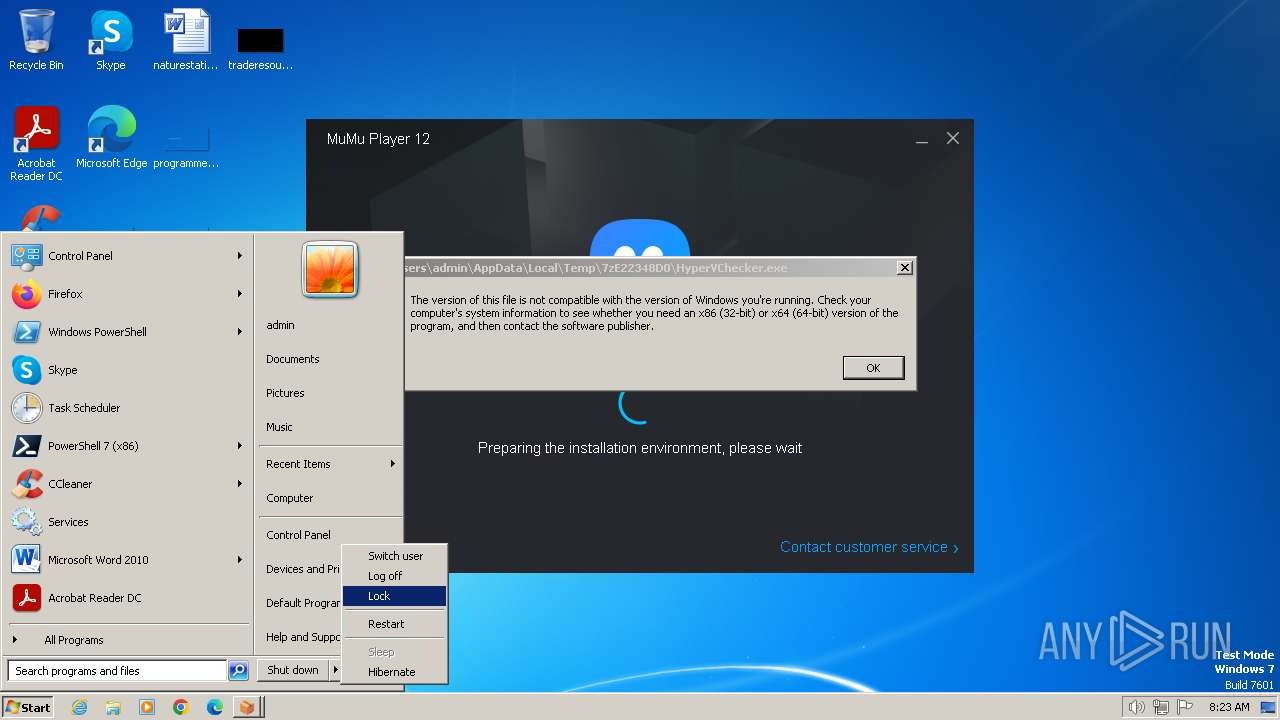The image size is (1280, 720).
Task: Show All Programs list
Action: point(128,640)
